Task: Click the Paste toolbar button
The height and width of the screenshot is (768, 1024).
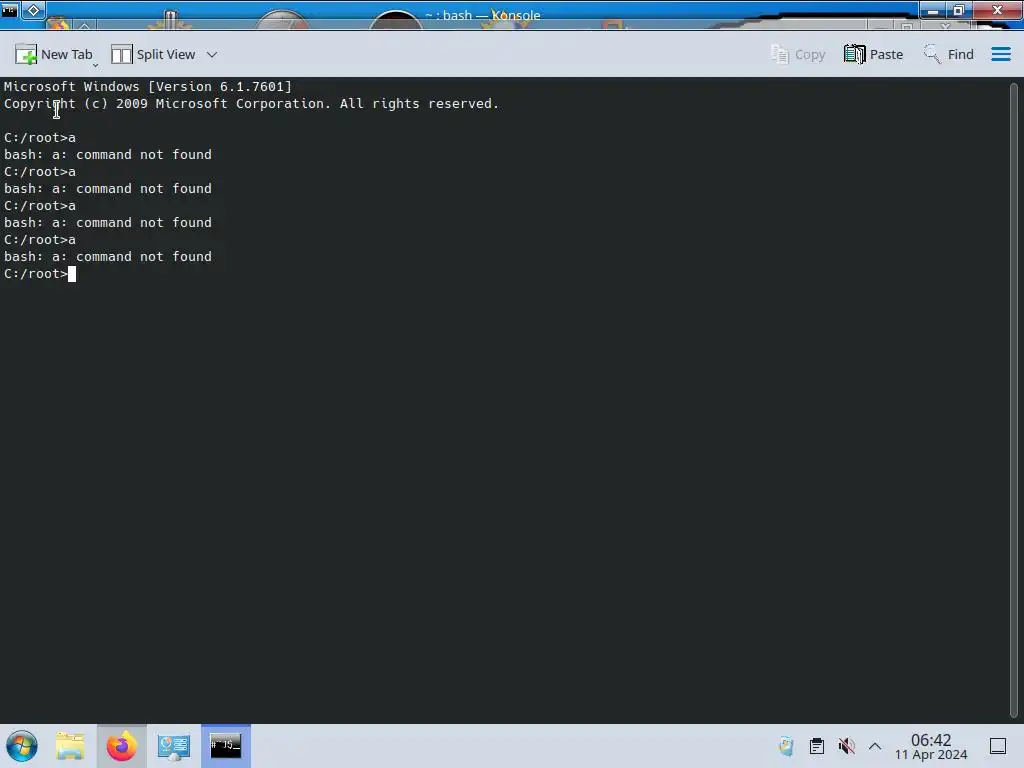Action: [x=873, y=54]
